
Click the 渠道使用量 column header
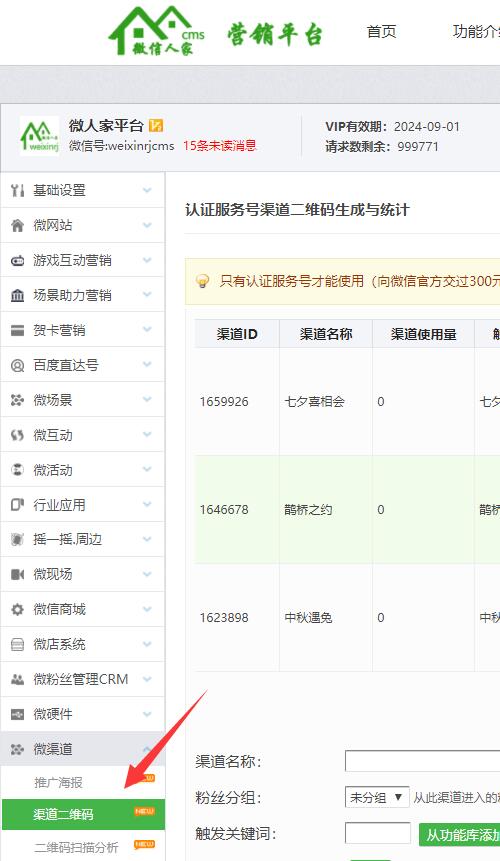pos(424,334)
